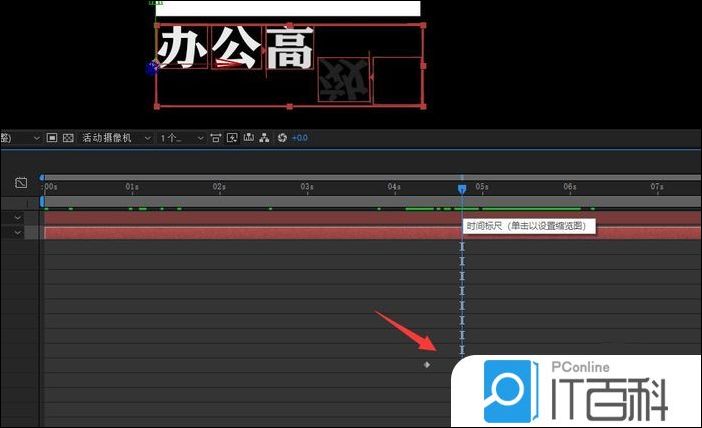Click the 07s mark on time ruler

coord(657,187)
